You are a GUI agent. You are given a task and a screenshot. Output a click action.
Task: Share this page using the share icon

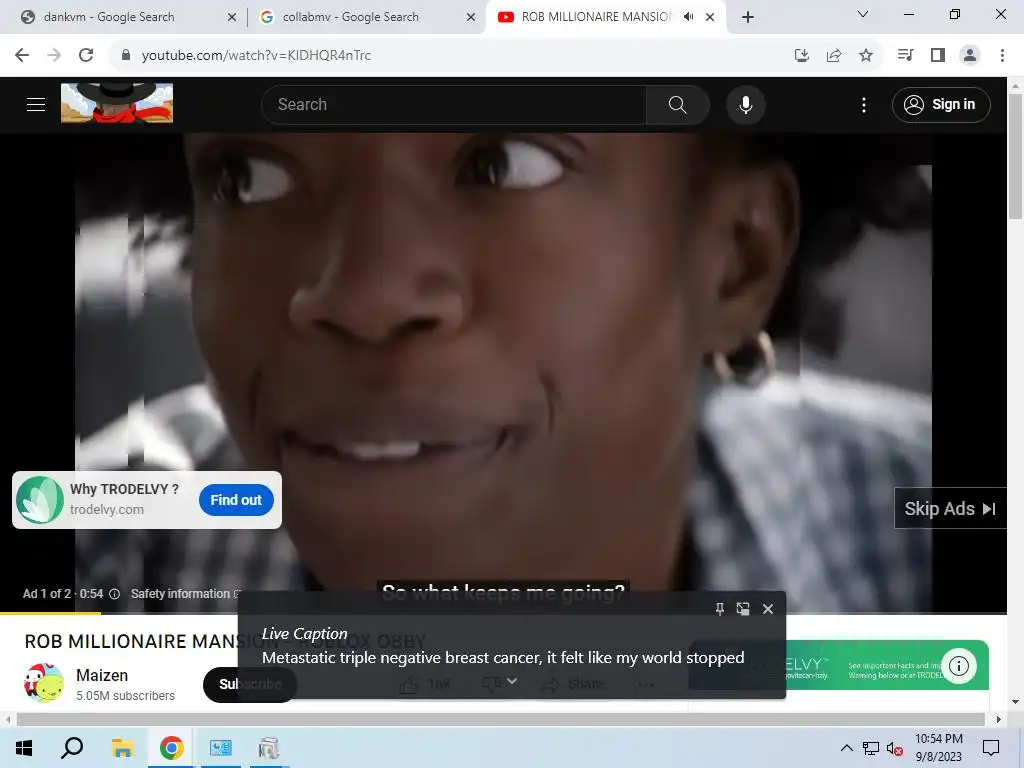coord(834,55)
